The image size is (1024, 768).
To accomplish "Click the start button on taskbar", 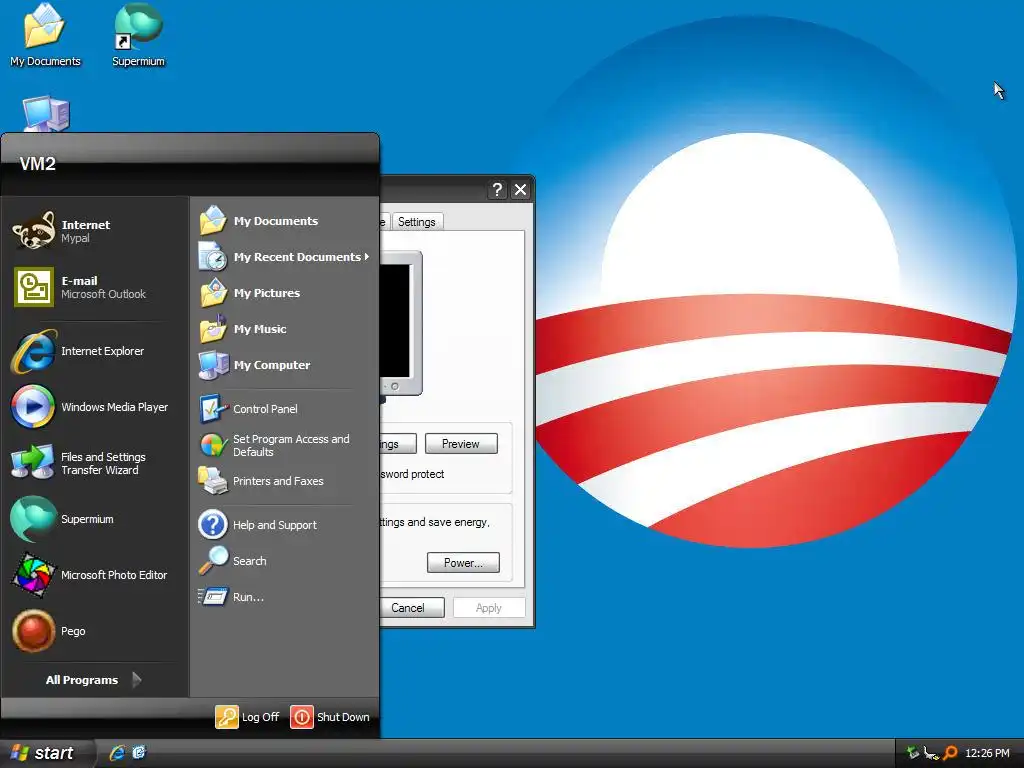I will pos(46,753).
